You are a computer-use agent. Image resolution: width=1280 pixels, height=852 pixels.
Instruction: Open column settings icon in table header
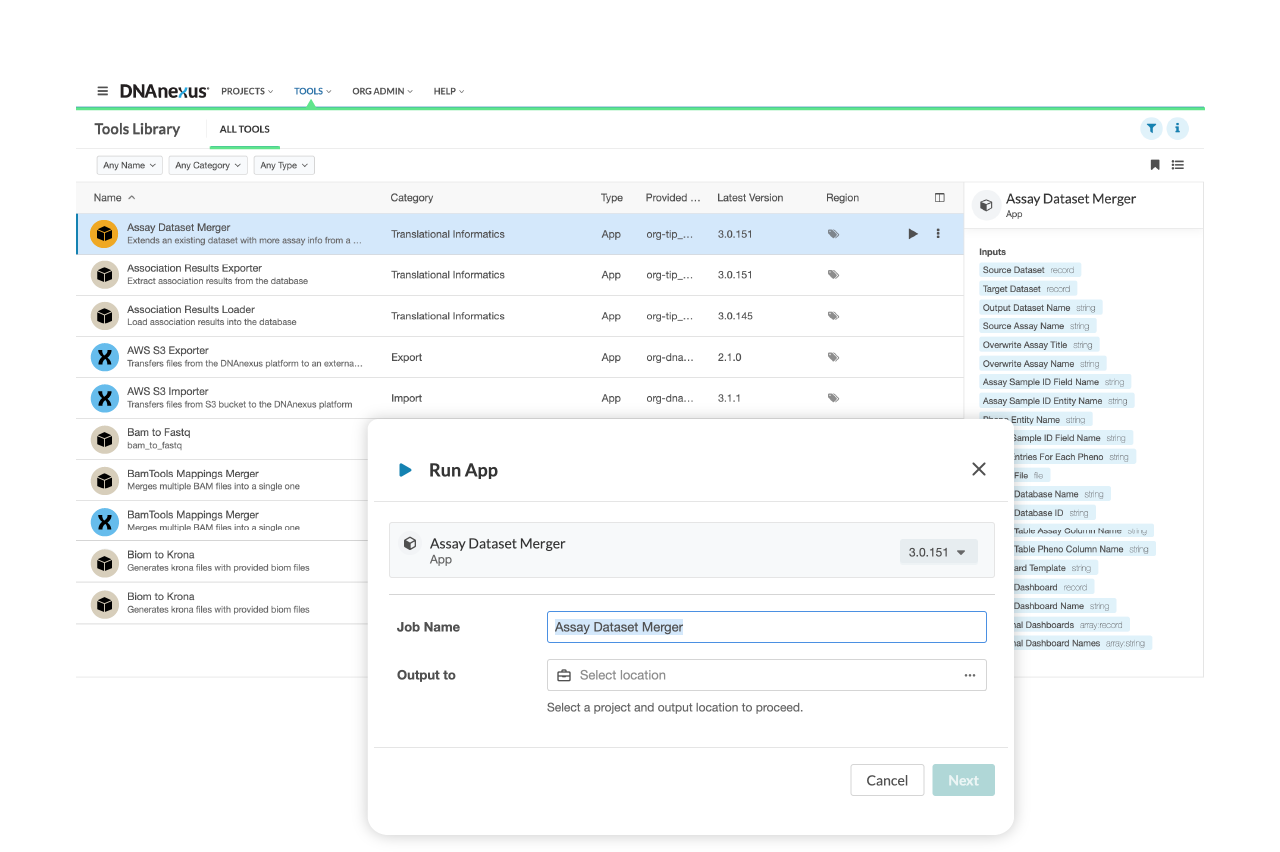[940, 198]
